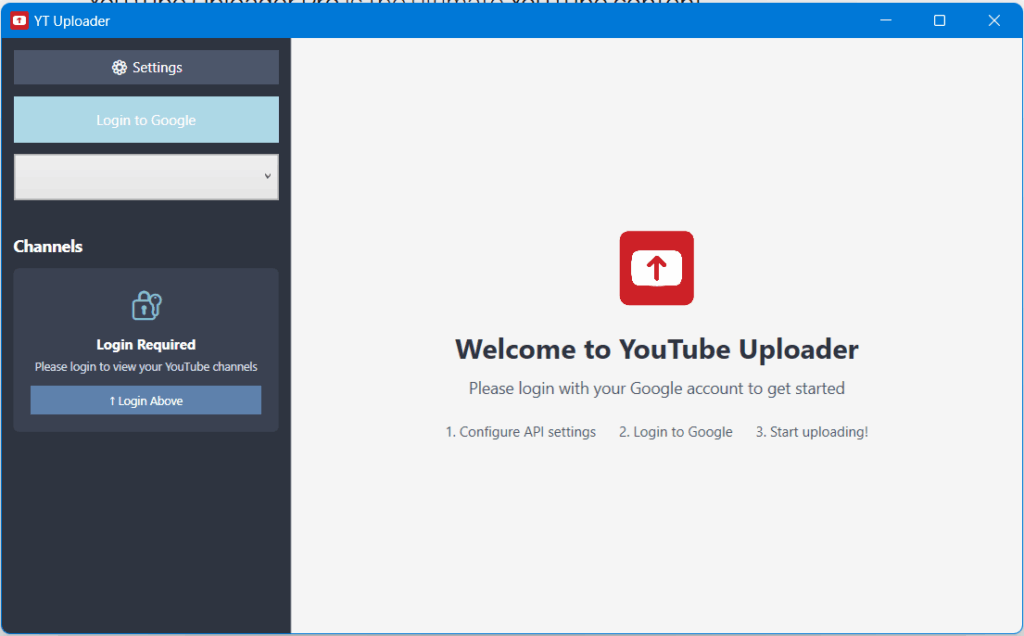Close the YT Uploader window
The width and height of the screenshot is (1024, 636).
(x=994, y=20)
